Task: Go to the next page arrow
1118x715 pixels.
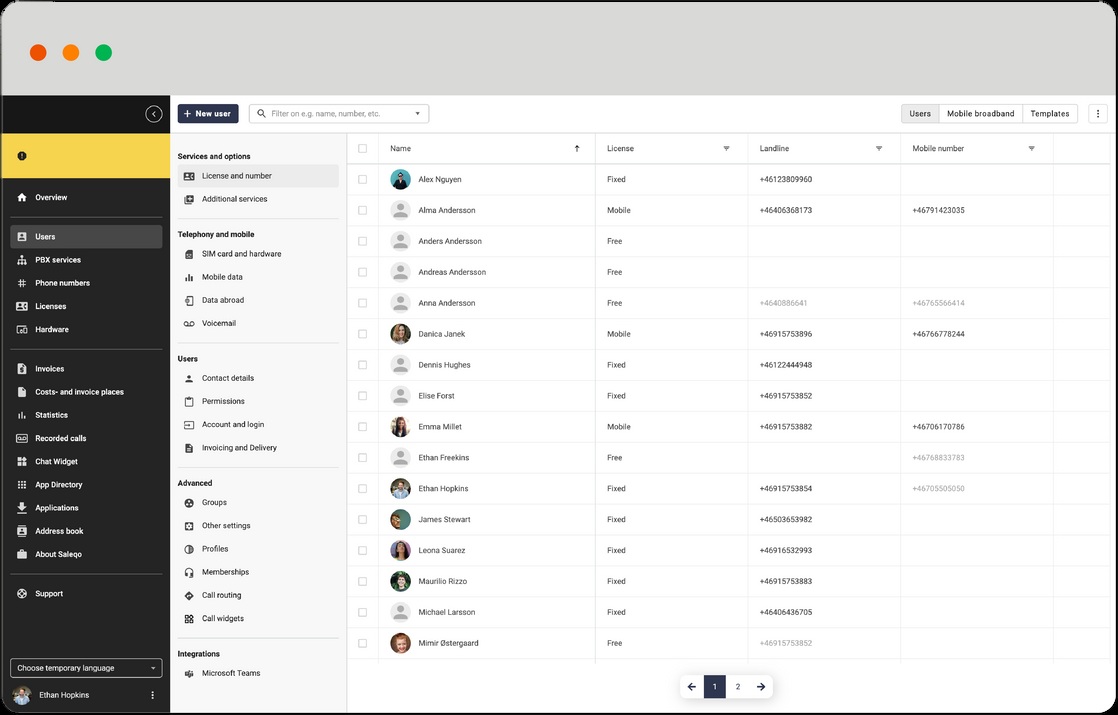Action: [x=761, y=686]
